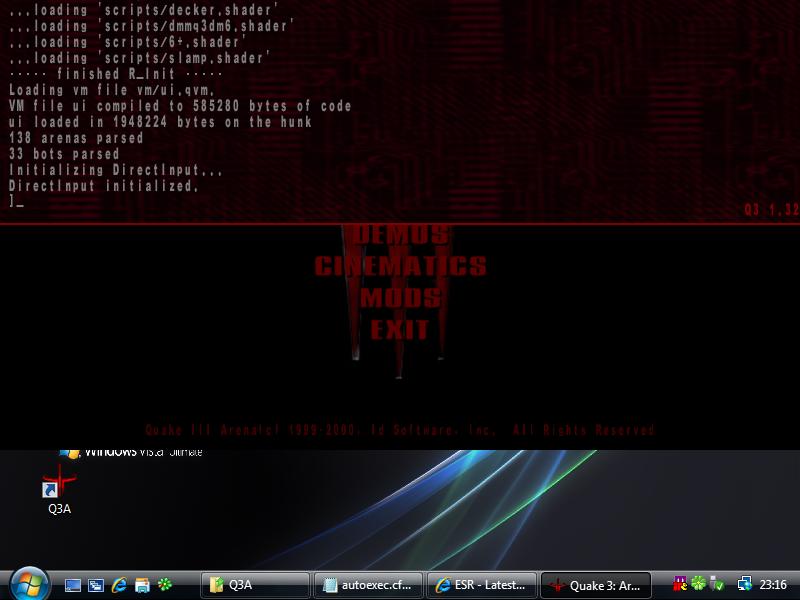Click the Quake 3: Arena taskbar button
This screenshot has height=600, width=800.
[595, 585]
